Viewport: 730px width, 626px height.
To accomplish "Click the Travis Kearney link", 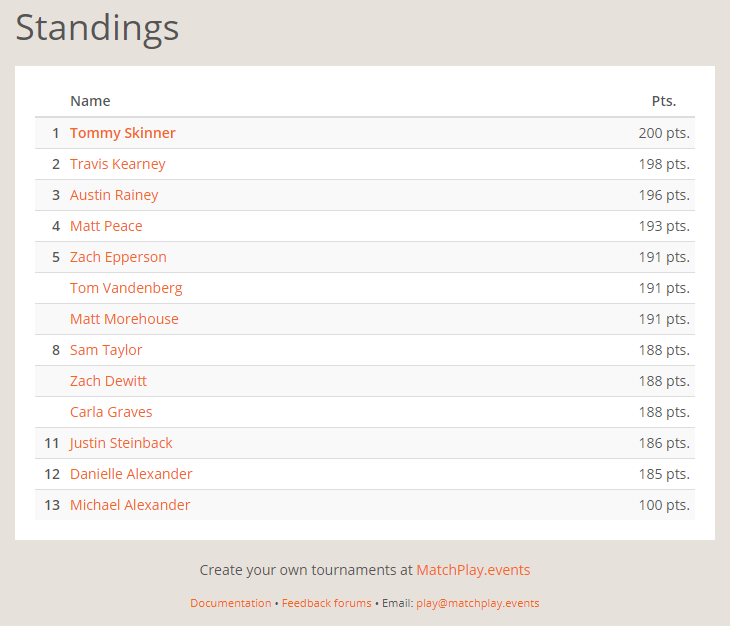I will pyautogui.click(x=117, y=164).
